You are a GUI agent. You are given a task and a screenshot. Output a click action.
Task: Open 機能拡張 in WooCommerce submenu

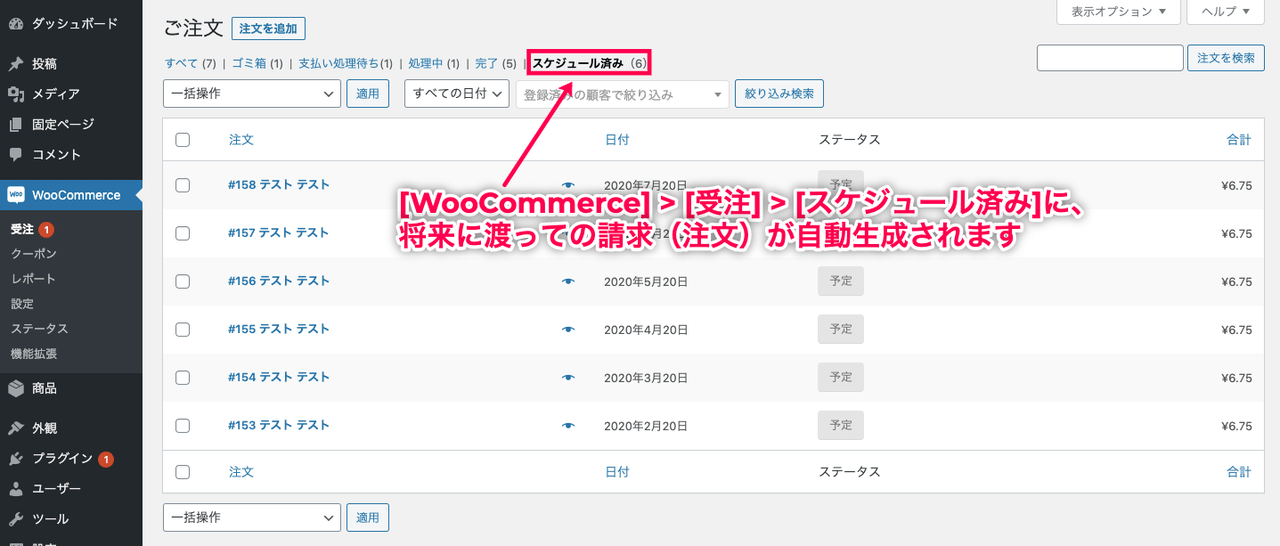point(34,354)
